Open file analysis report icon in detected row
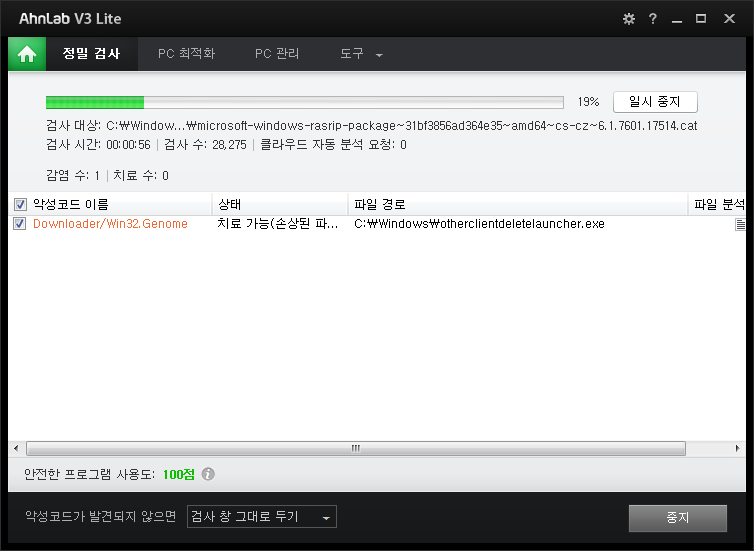 click(740, 225)
